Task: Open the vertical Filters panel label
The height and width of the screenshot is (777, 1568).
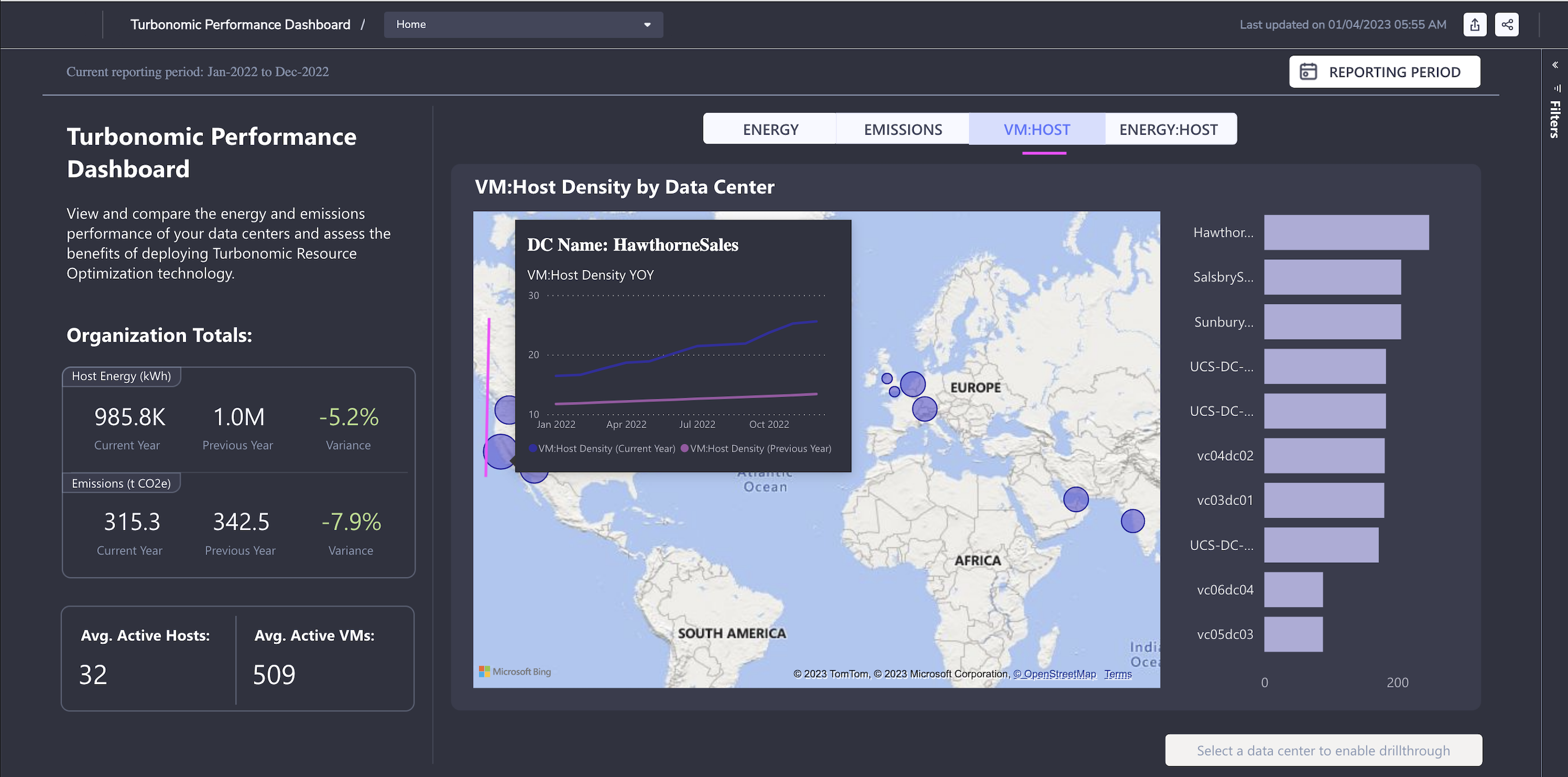Action: (x=1554, y=119)
